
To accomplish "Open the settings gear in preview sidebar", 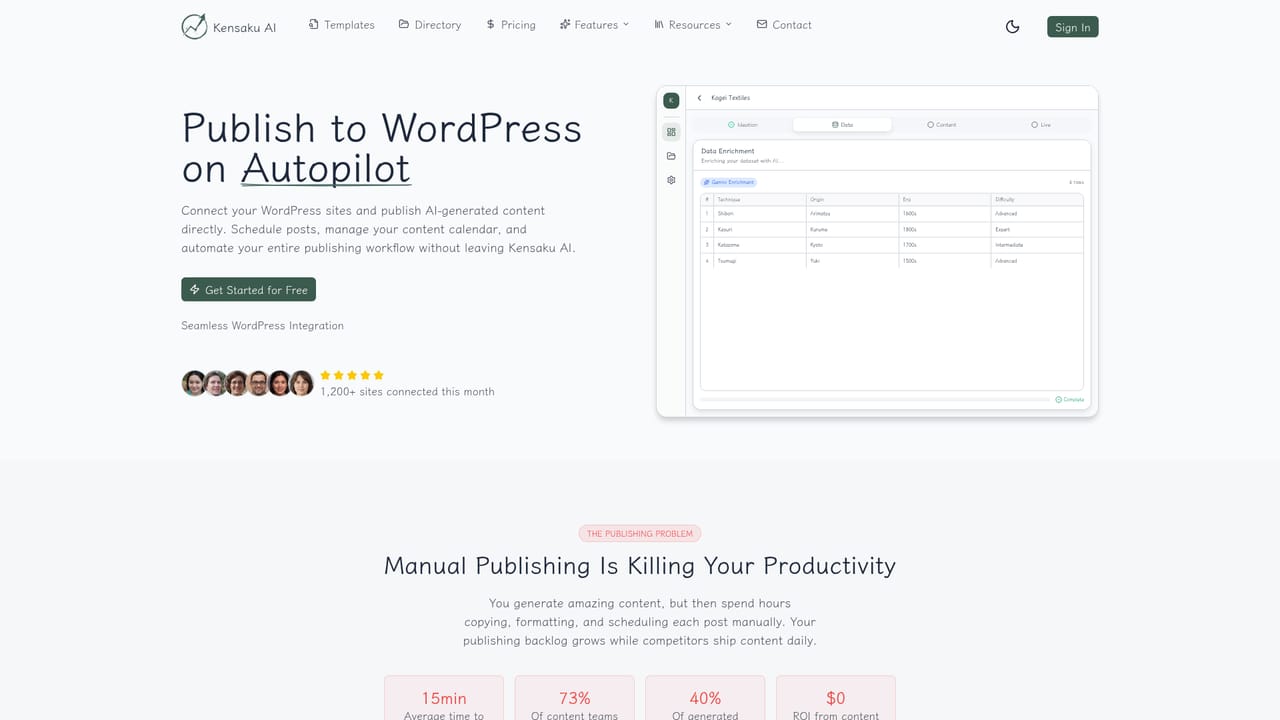I will [671, 180].
